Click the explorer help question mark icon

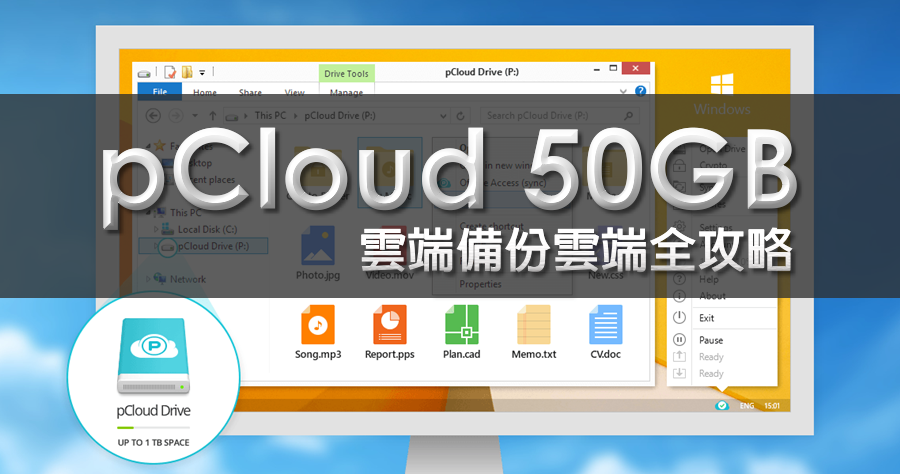(641, 91)
